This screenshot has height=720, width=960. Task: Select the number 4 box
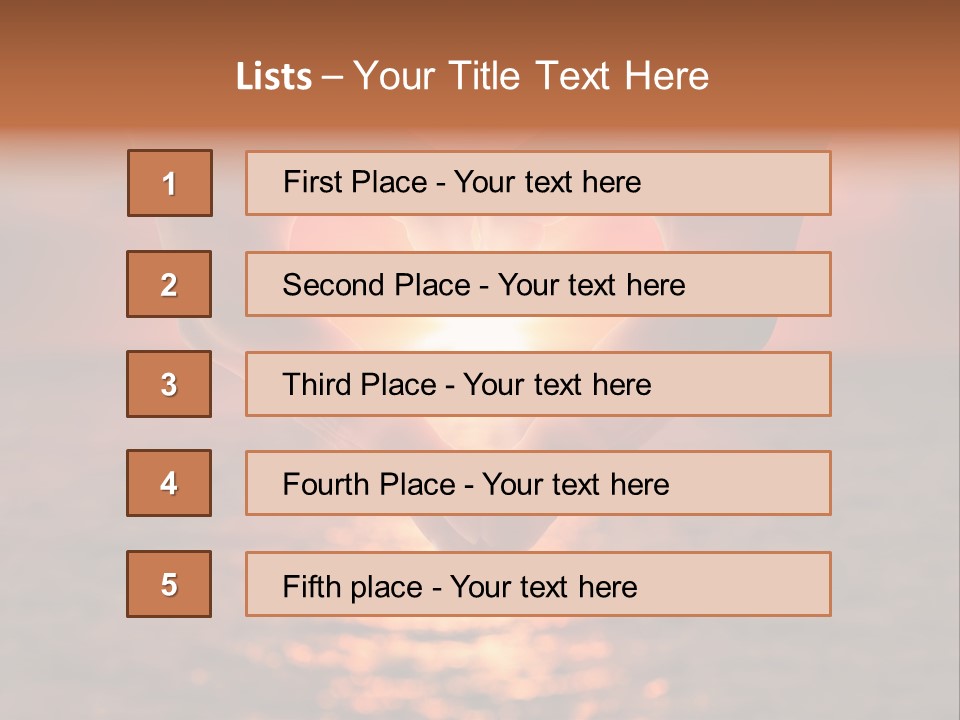(x=169, y=483)
